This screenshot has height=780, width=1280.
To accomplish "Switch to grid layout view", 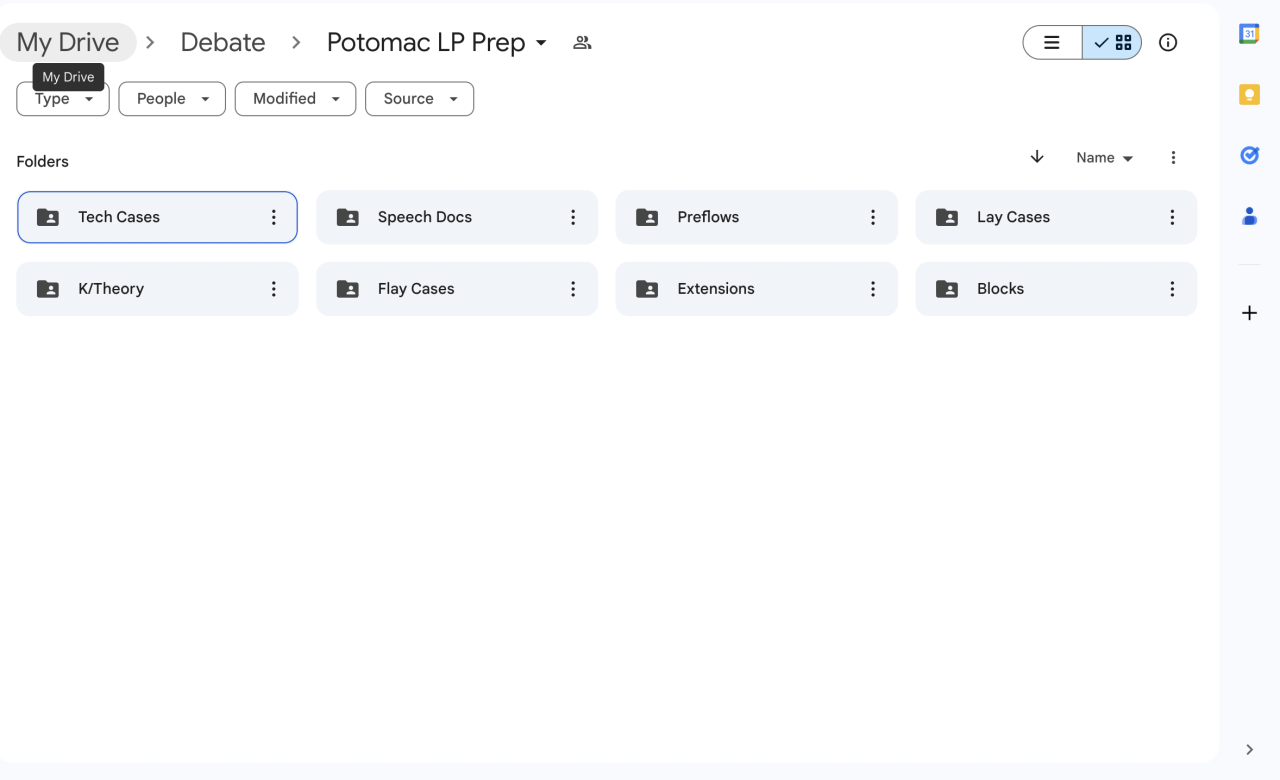I will click(x=1112, y=43).
